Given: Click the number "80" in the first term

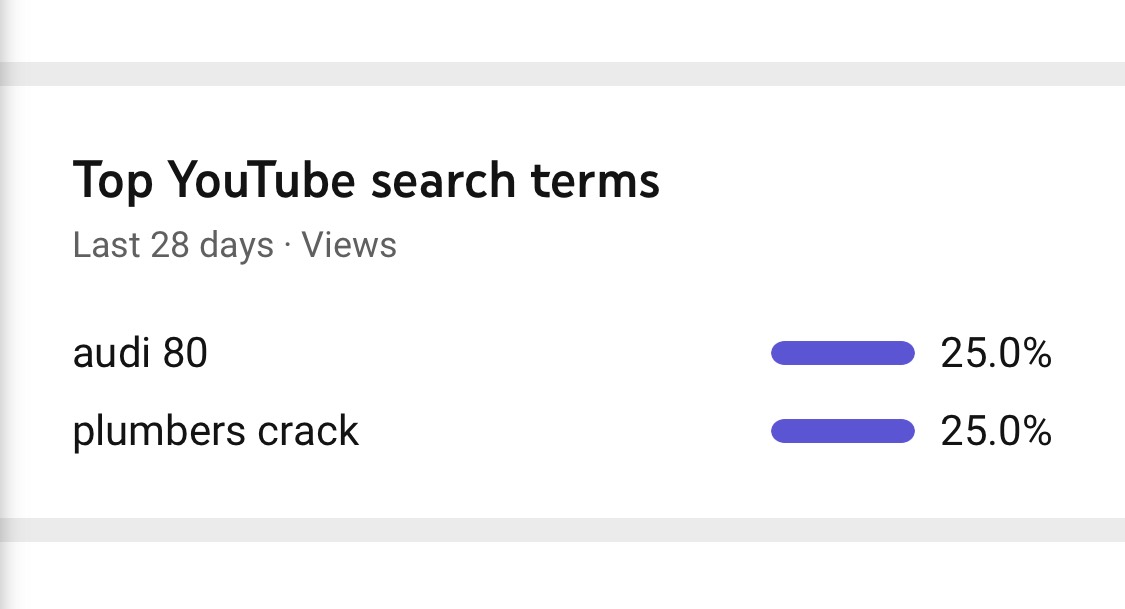Looking at the screenshot, I should pyautogui.click(x=185, y=353).
